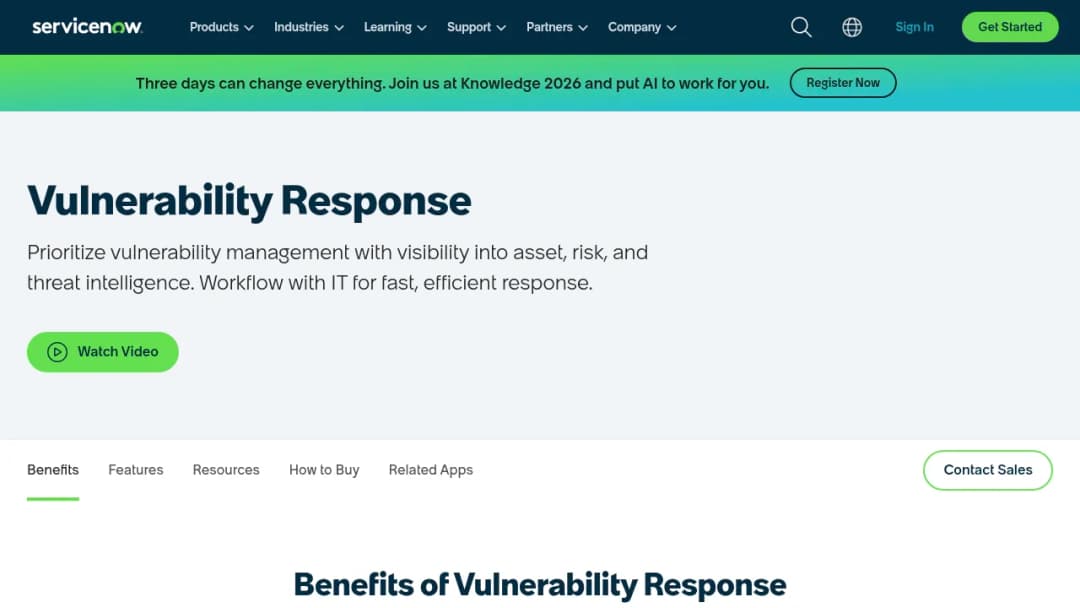This screenshot has width=1080, height=608.
Task: Click the Knowledge 2026 banner text
Action: tap(452, 83)
